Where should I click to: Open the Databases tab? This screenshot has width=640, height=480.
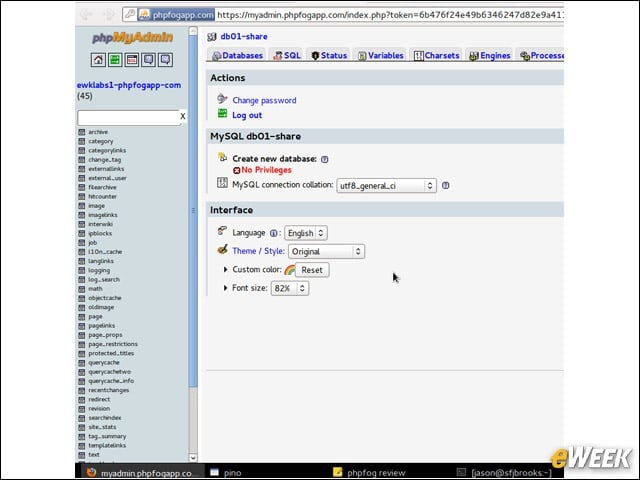(x=237, y=56)
